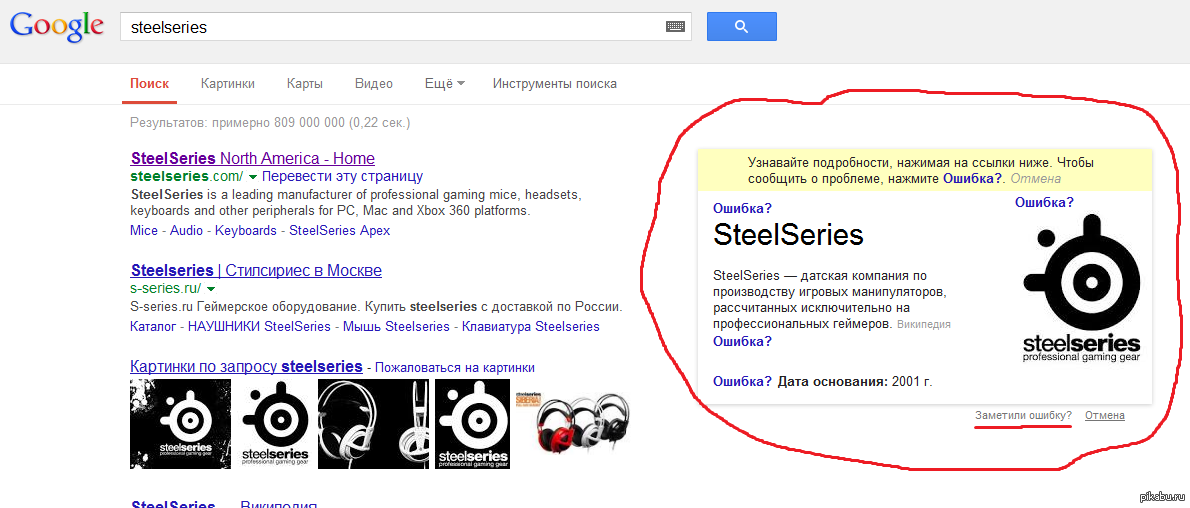This screenshot has height=508, width=1190.
Task: Expand arrow next to steelseries.com URL
Action: (x=254, y=176)
